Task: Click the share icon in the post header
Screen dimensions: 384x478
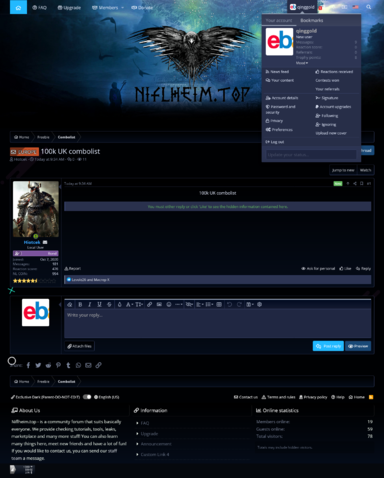Action: click(x=355, y=184)
